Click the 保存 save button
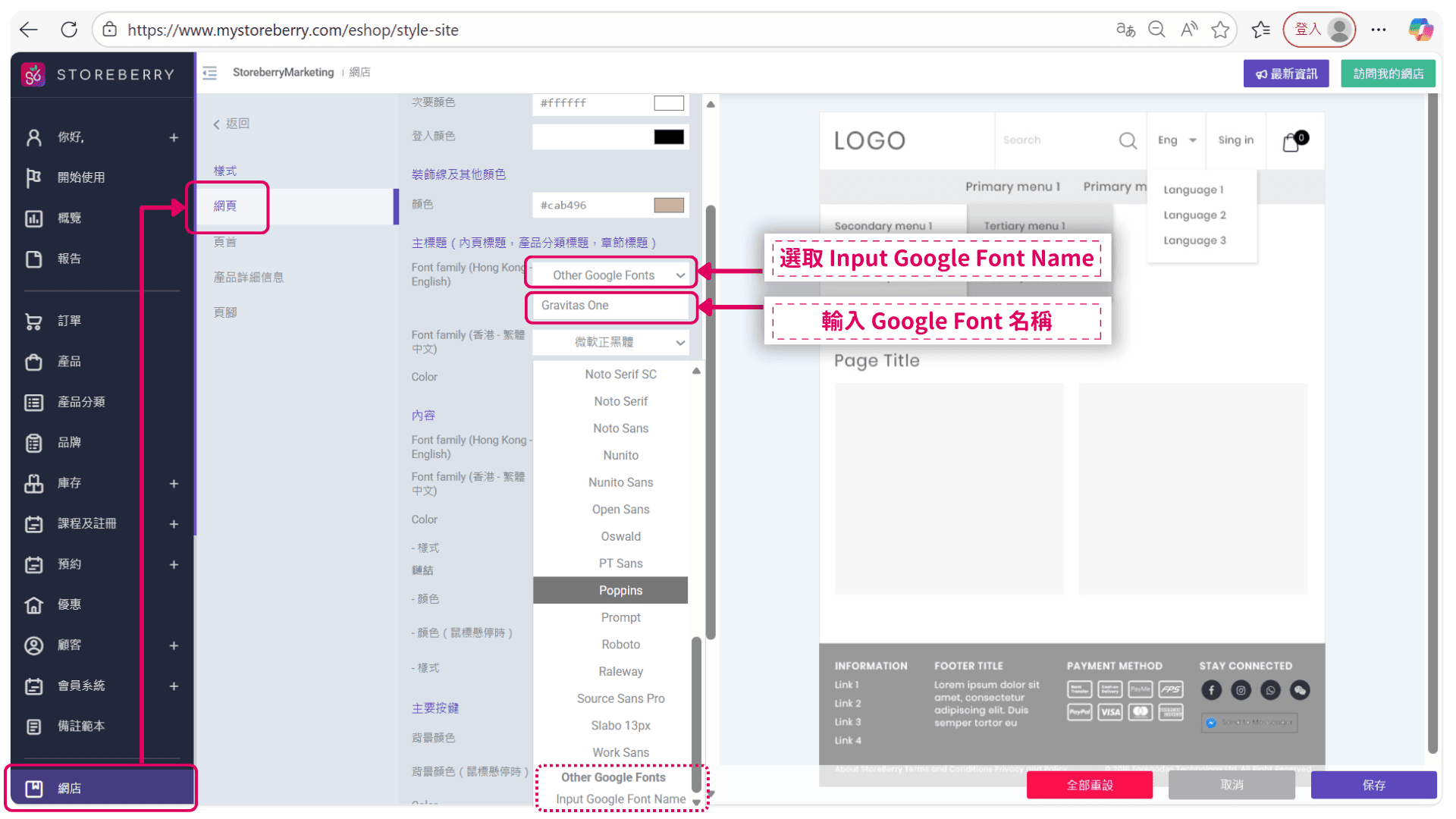Viewport: 1456px width, 819px height. 1373,785
